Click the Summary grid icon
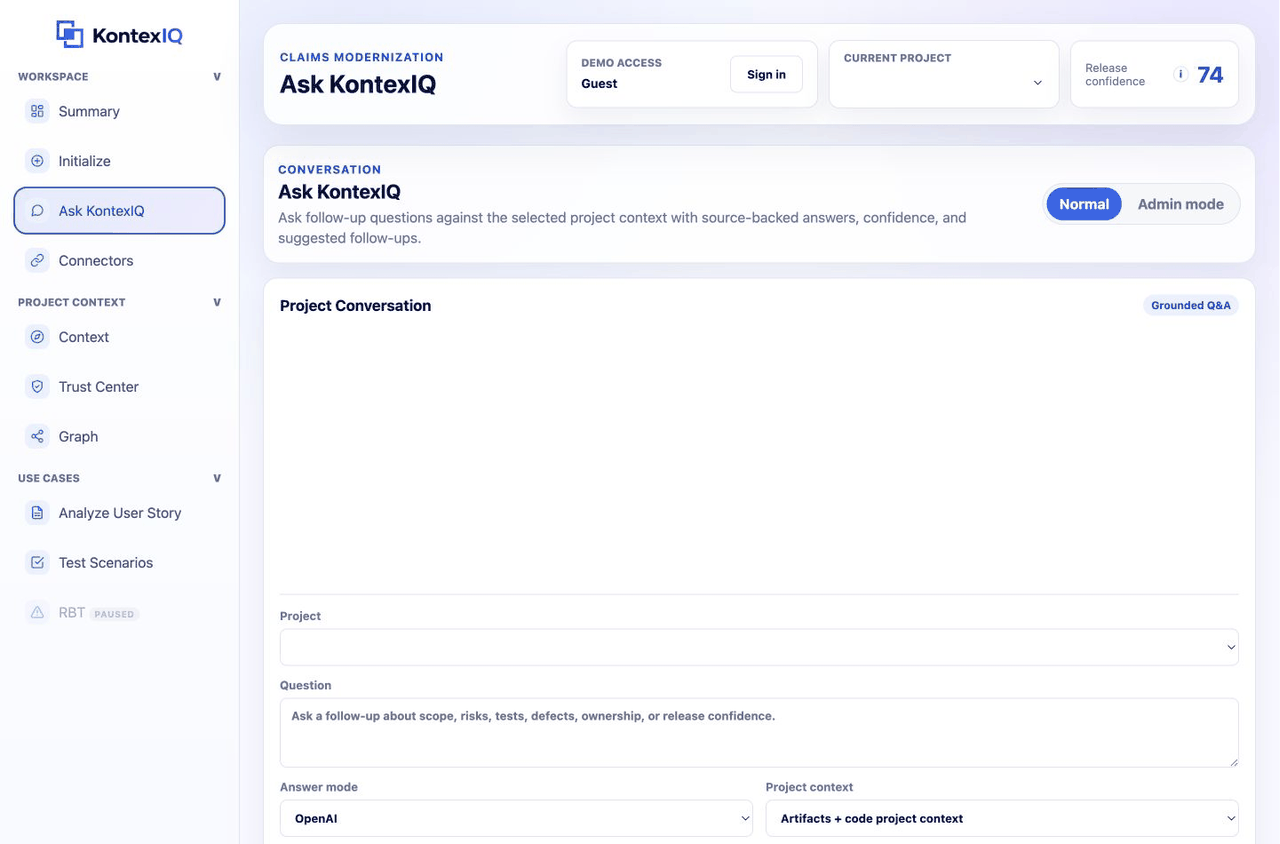 tap(37, 111)
